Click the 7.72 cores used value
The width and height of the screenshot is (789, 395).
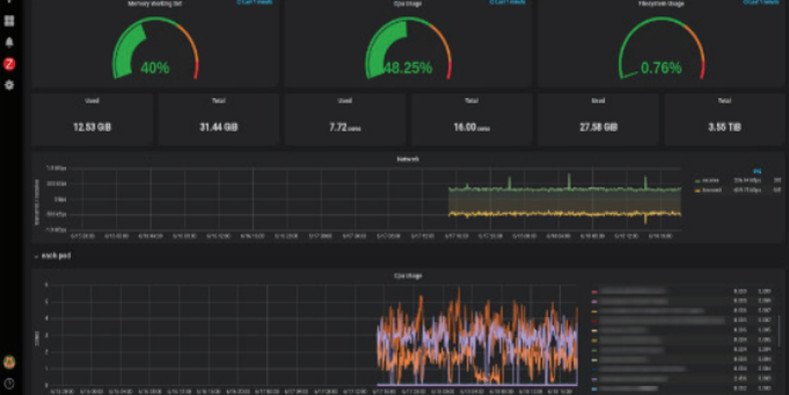(345, 128)
